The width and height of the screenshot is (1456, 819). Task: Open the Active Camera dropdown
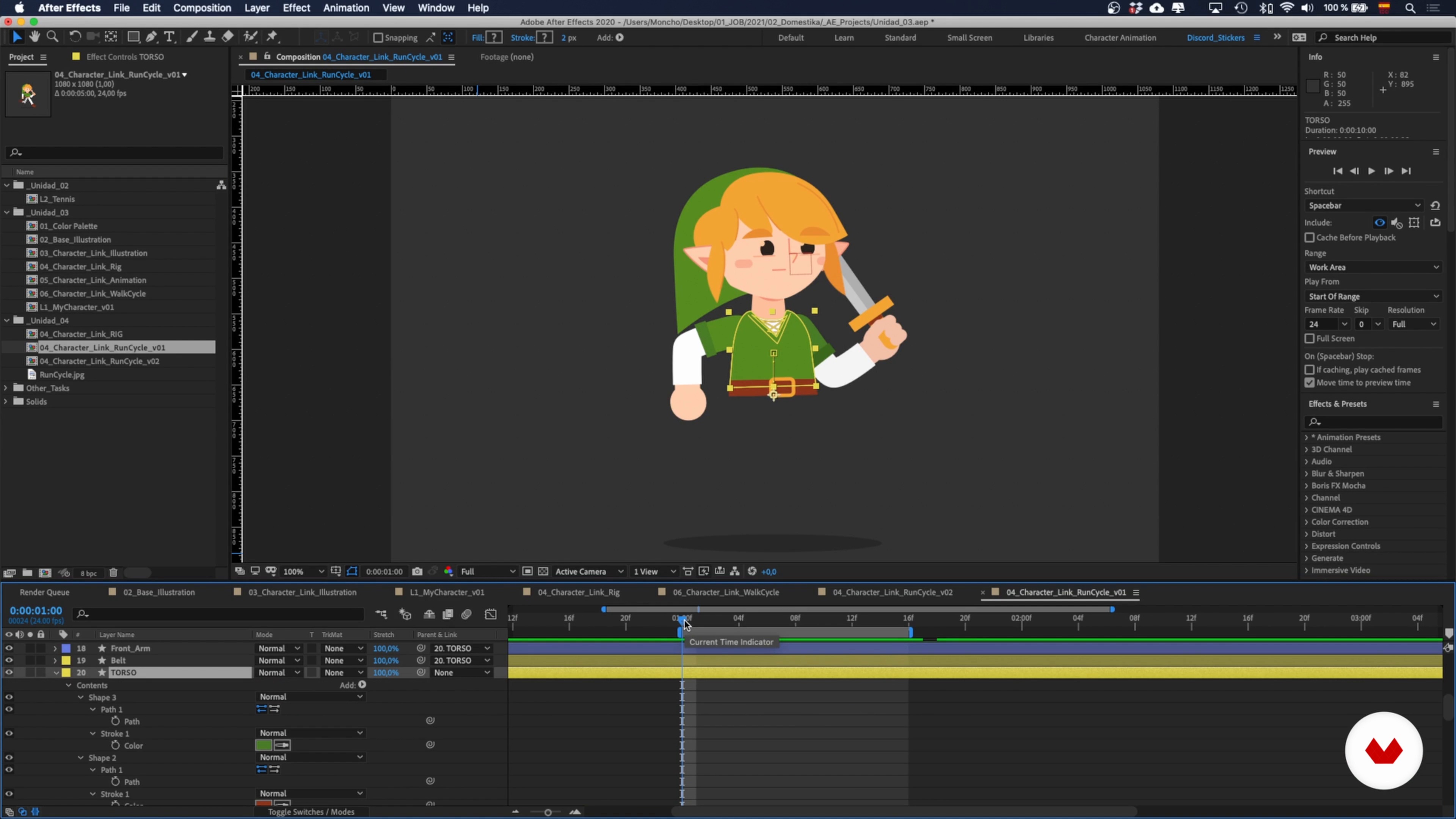589,571
